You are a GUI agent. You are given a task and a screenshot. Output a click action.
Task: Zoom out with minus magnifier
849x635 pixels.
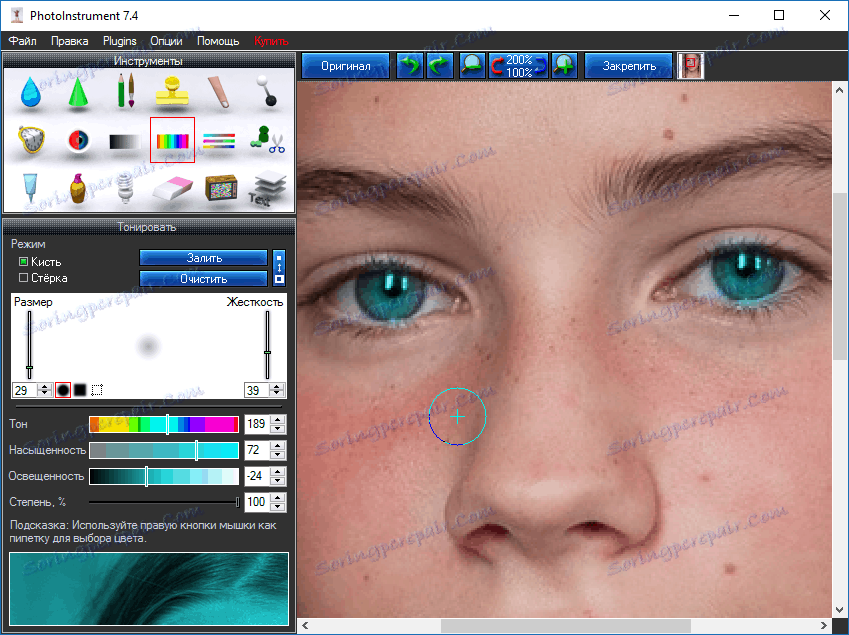472,66
